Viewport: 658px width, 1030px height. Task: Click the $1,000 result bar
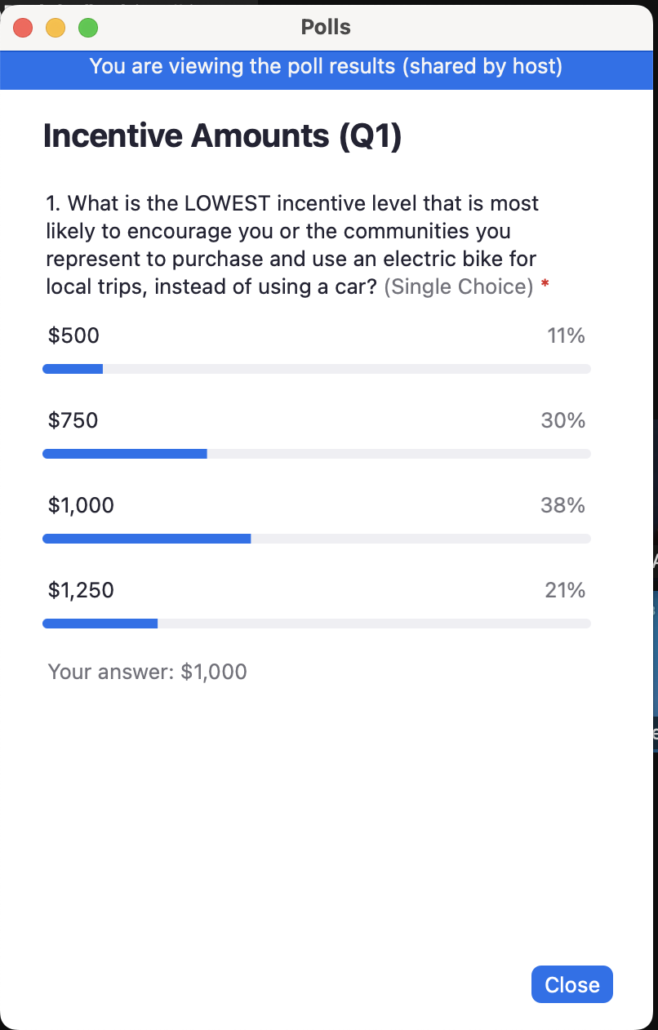point(316,538)
